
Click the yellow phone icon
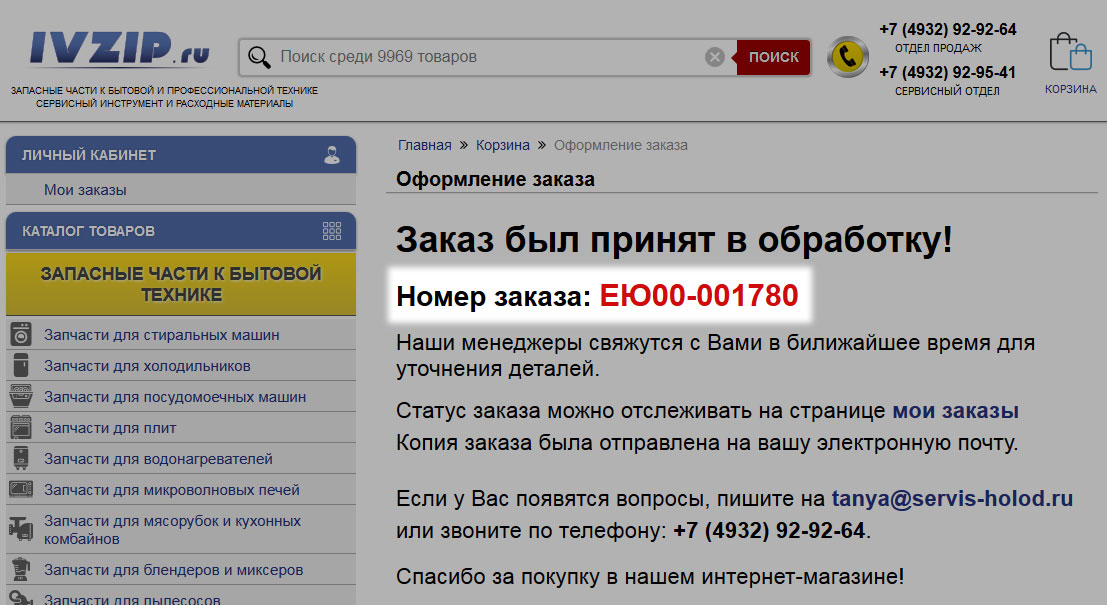point(847,57)
